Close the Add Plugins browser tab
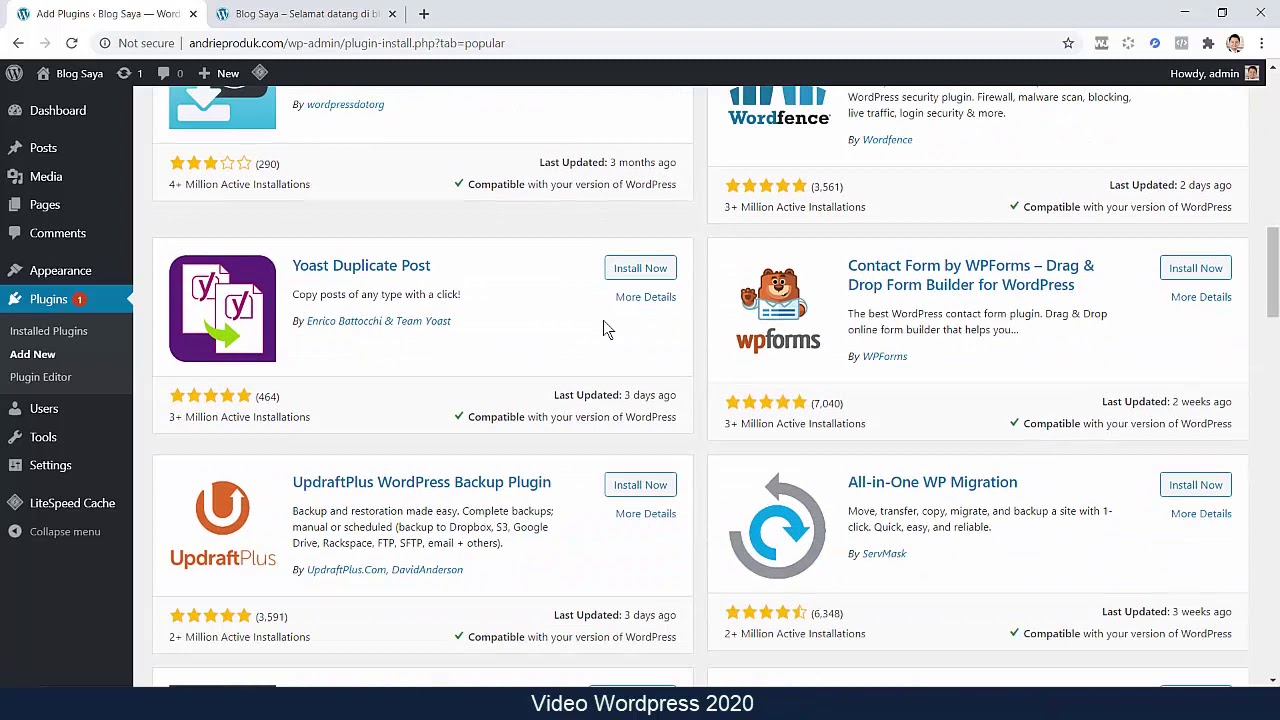 point(193,14)
